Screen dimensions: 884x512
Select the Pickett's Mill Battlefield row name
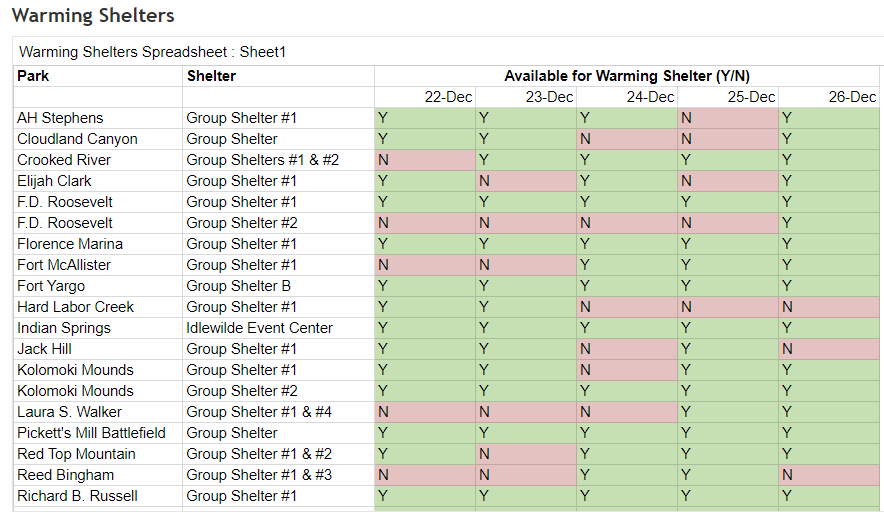(91, 433)
